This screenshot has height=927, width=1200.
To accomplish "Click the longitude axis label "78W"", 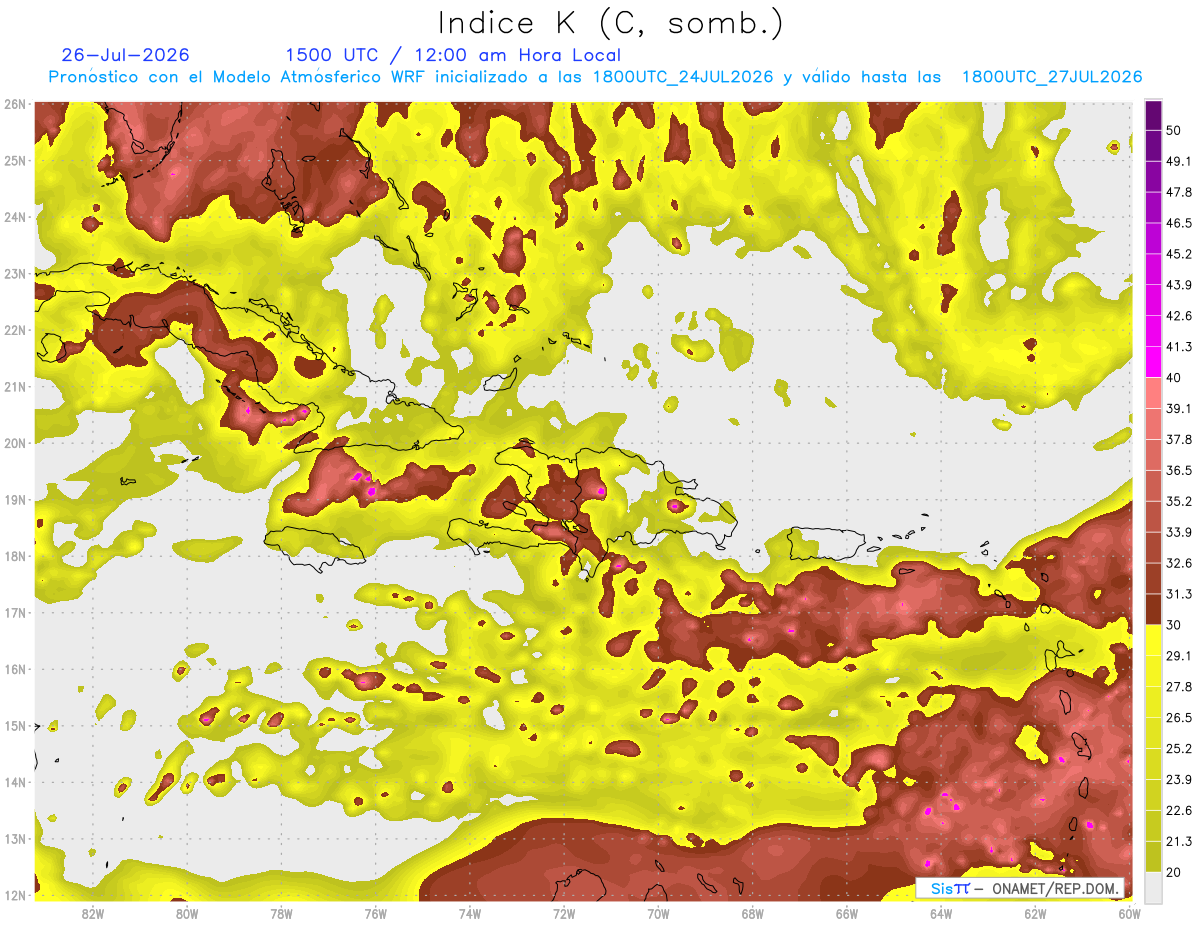I will coord(281,914).
